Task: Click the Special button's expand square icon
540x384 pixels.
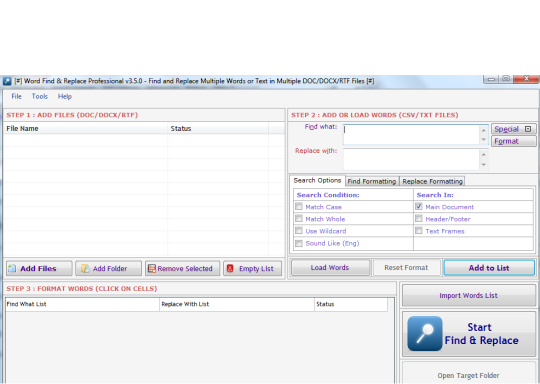Action: (x=528, y=129)
